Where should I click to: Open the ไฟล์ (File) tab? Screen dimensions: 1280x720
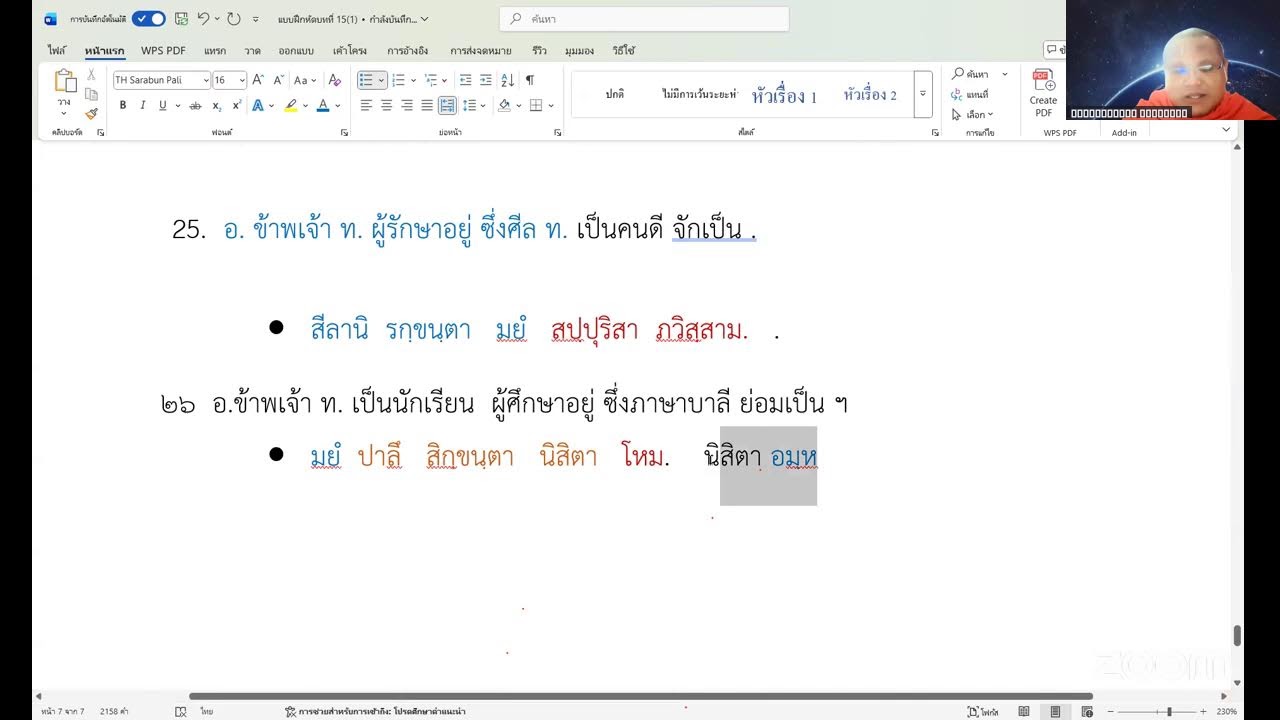tap(57, 50)
